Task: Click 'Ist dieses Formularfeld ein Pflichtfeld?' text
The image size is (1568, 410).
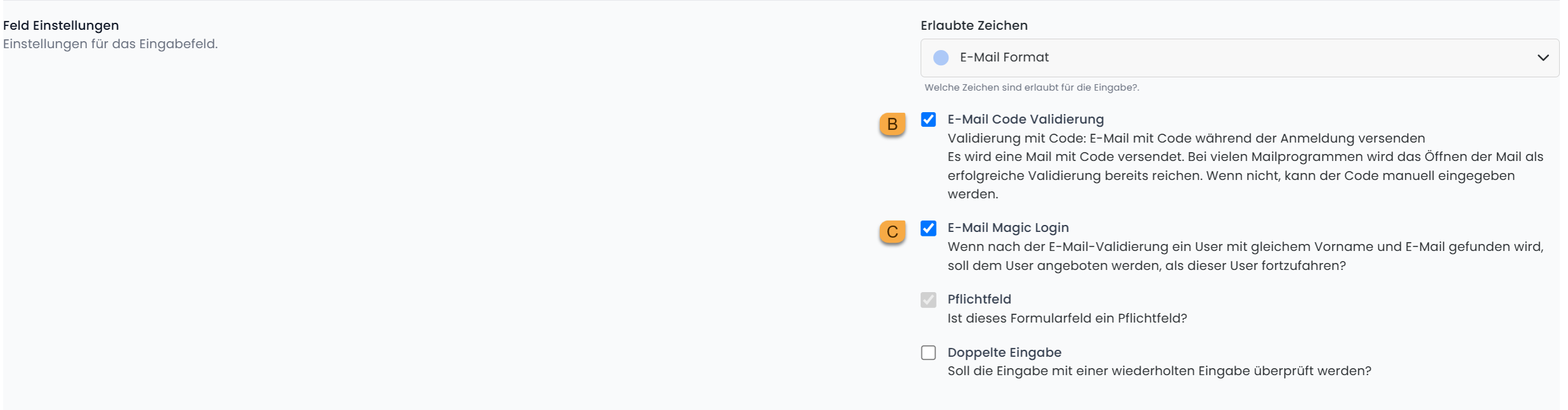Action: pyautogui.click(x=1067, y=318)
